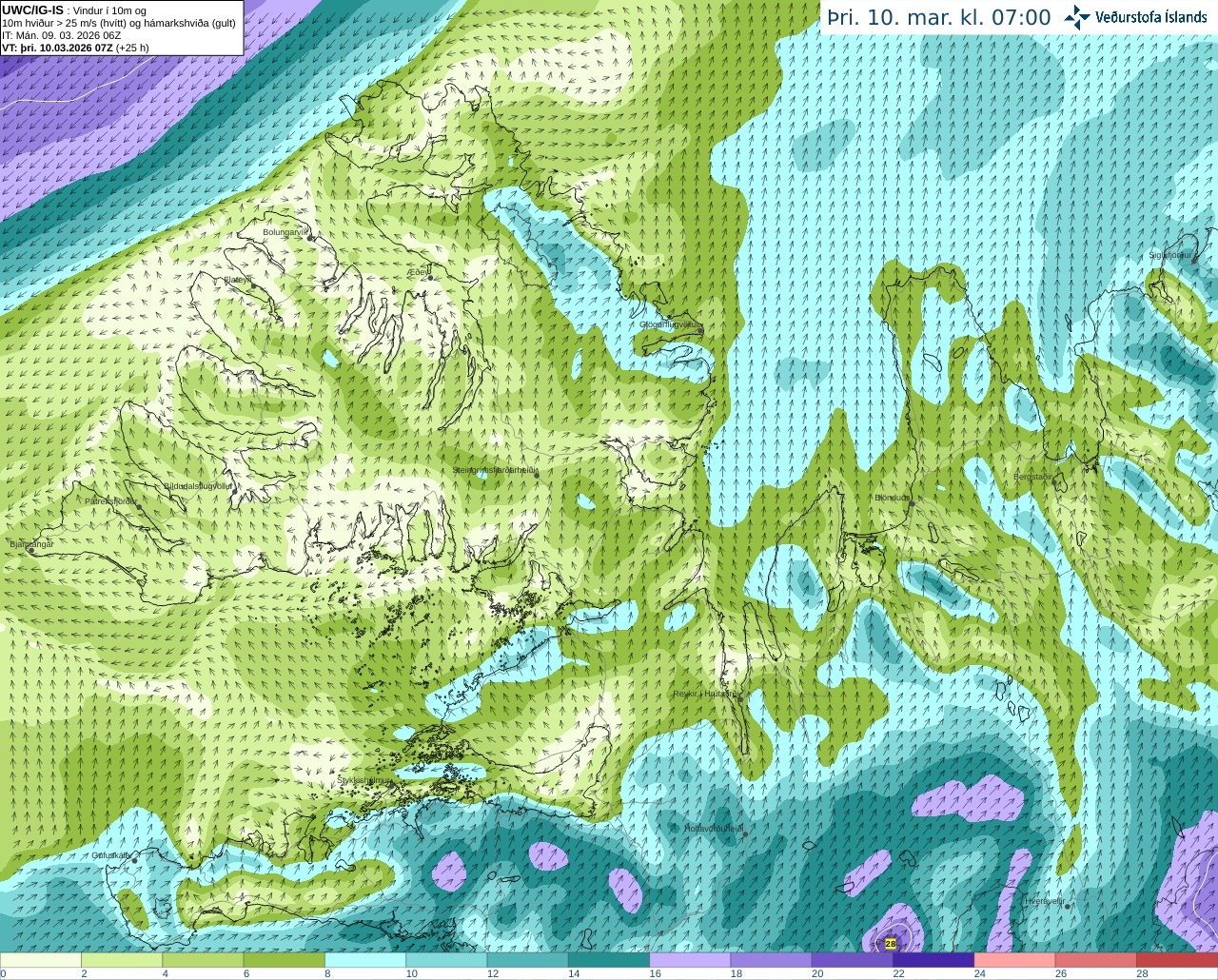Screen dimensions: 1218x980
Task: Select the violet 20–22 legend swatch
Action: tap(853, 960)
